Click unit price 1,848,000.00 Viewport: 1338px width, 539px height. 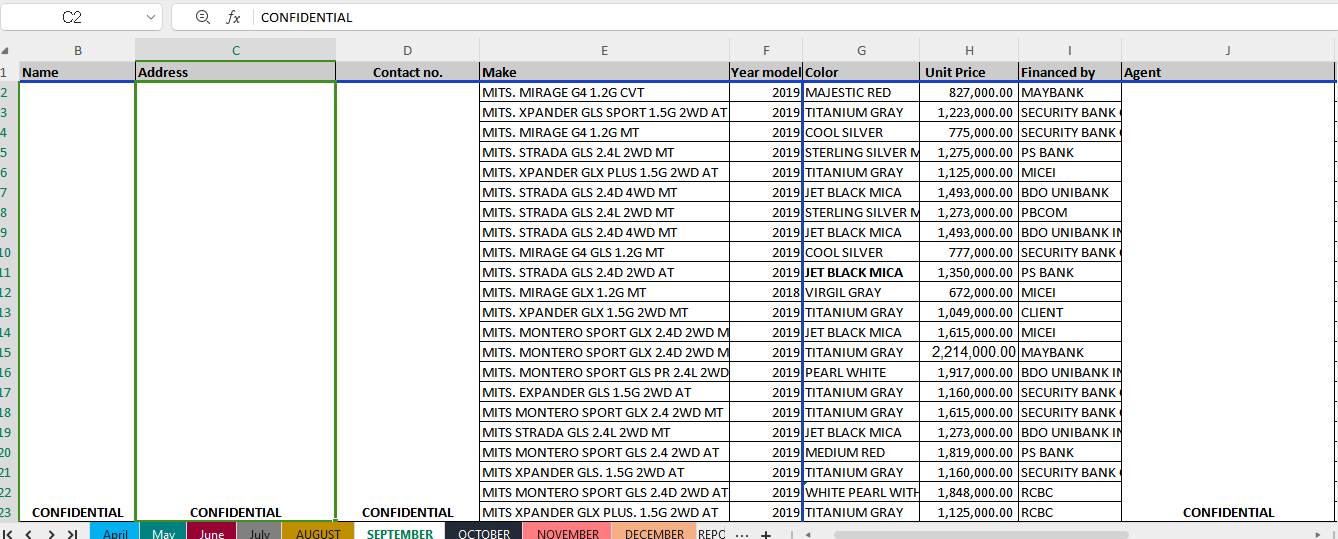tap(970, 492)
